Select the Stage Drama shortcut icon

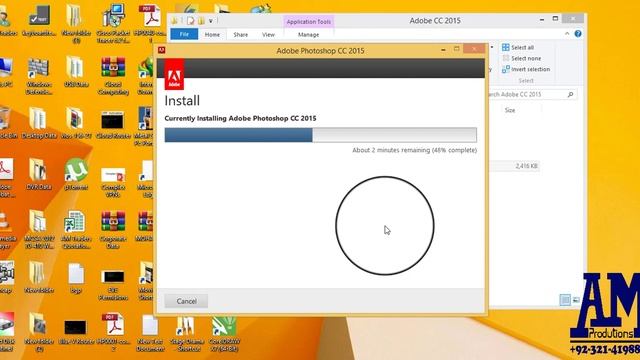point(187,333)
